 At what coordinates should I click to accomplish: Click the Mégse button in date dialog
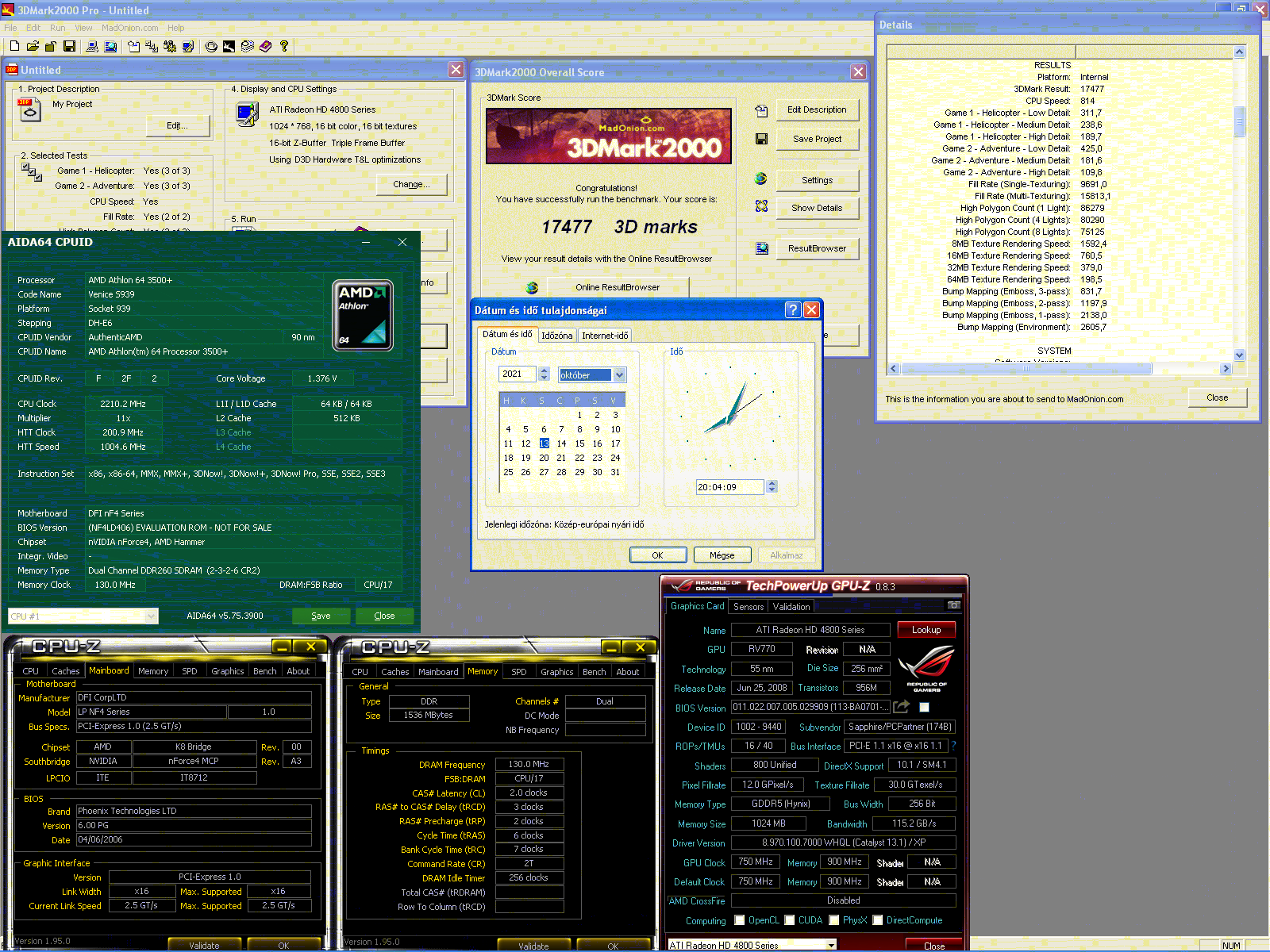coord(722,555)
